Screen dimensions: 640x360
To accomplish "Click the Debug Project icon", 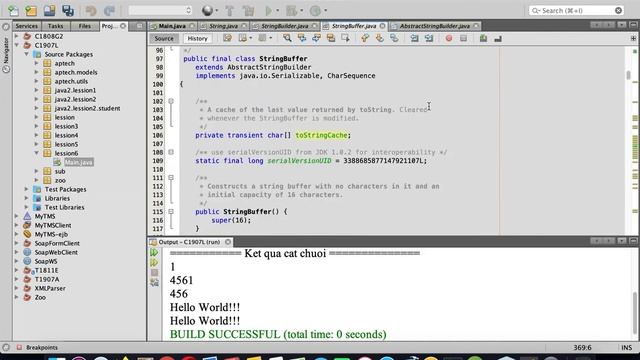I will (291, 10).
